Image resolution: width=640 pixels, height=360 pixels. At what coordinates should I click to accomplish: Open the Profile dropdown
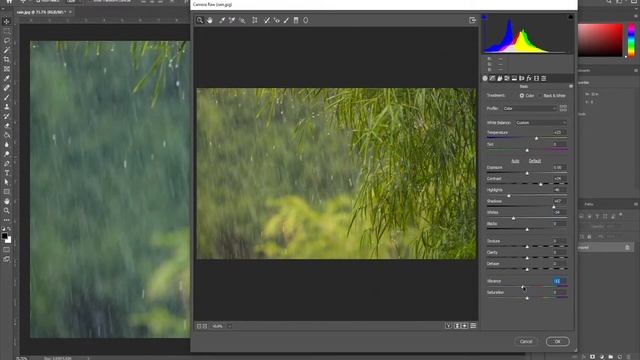pos(529,109)
